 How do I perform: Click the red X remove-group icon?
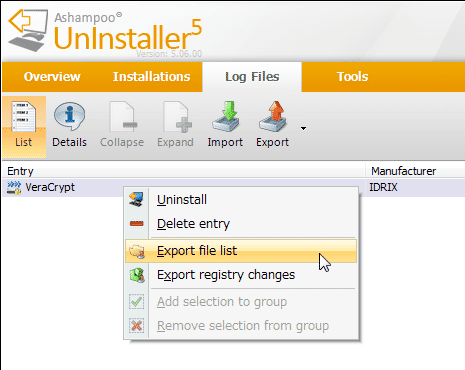pos(137,326)
